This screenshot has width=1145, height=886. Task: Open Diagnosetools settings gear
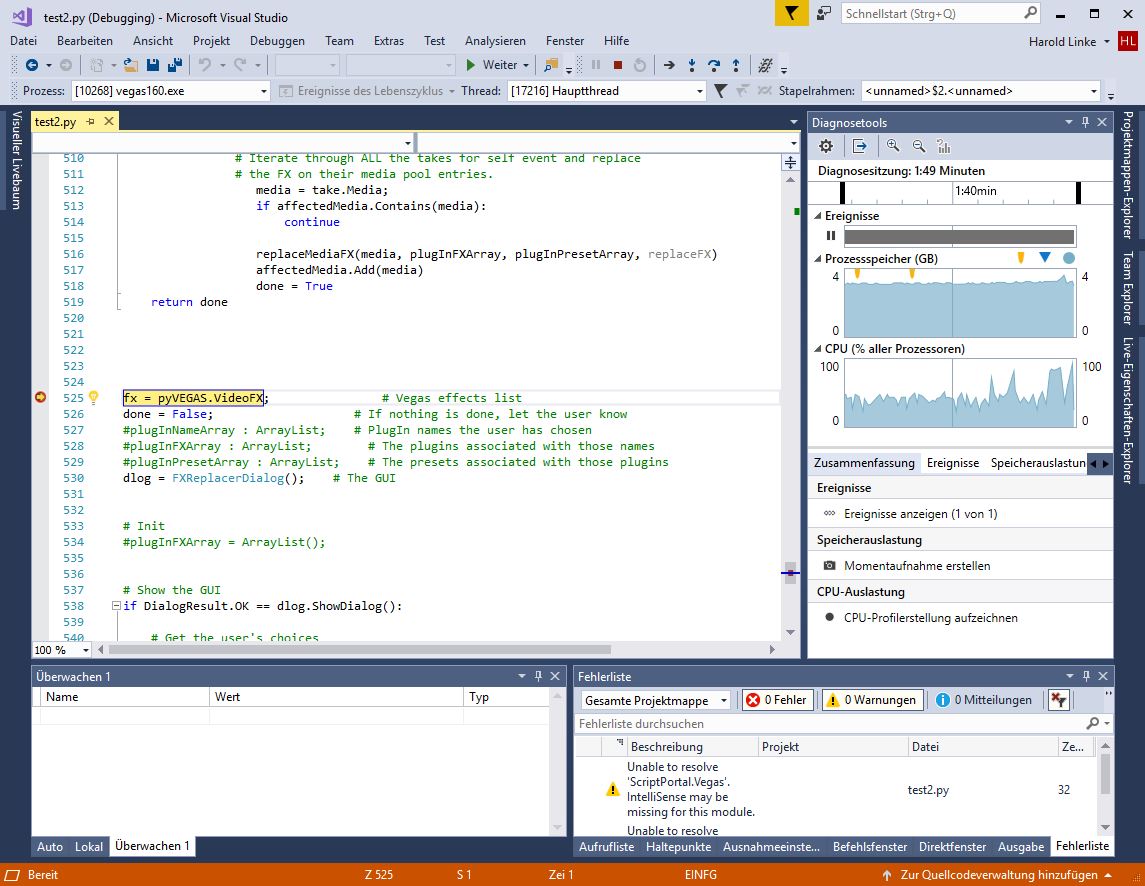coord(826,146)
